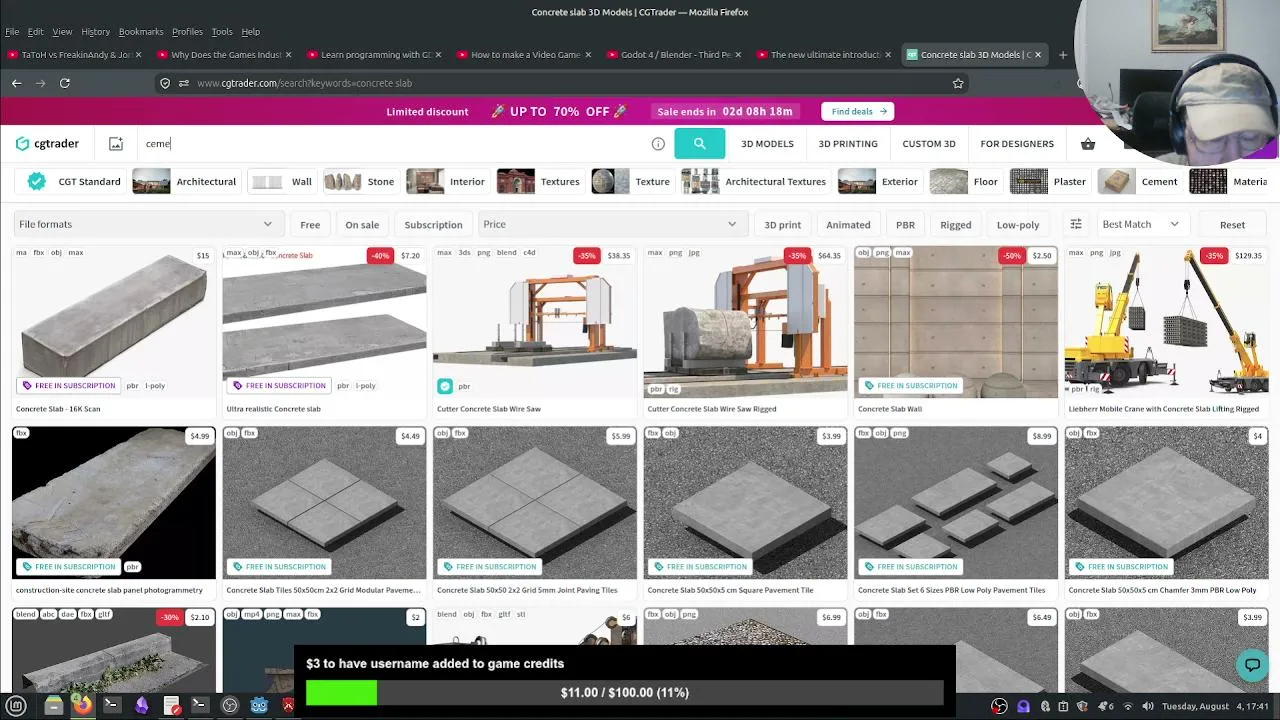The width and height of the screenshot is (1280, 720).
Task: Enable the PBR filter
Action: pos(905,225)
